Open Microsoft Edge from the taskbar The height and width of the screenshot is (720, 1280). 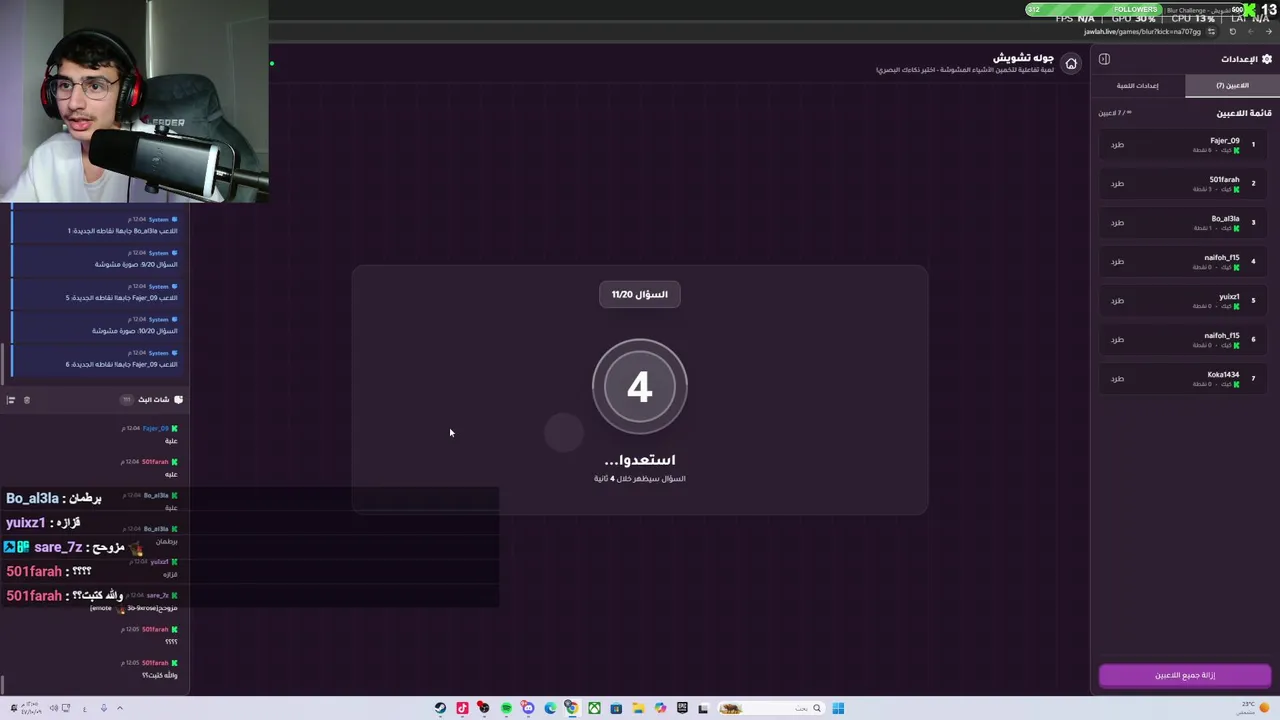coord(550,709)
